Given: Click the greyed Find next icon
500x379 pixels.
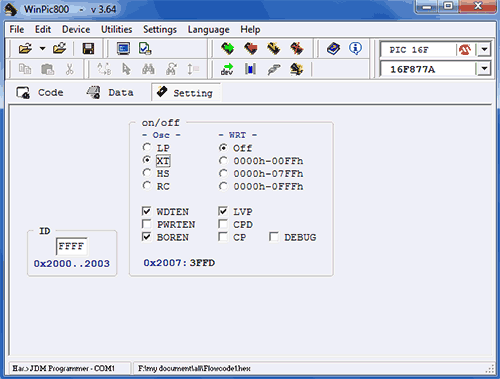Looking at the screenshot, I should click(x=171, y=69).
